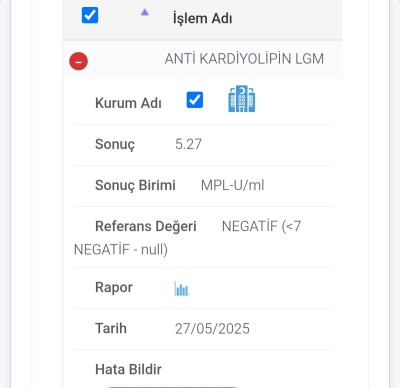Click the Sonuç Birimi label

[x=135, y=186]
